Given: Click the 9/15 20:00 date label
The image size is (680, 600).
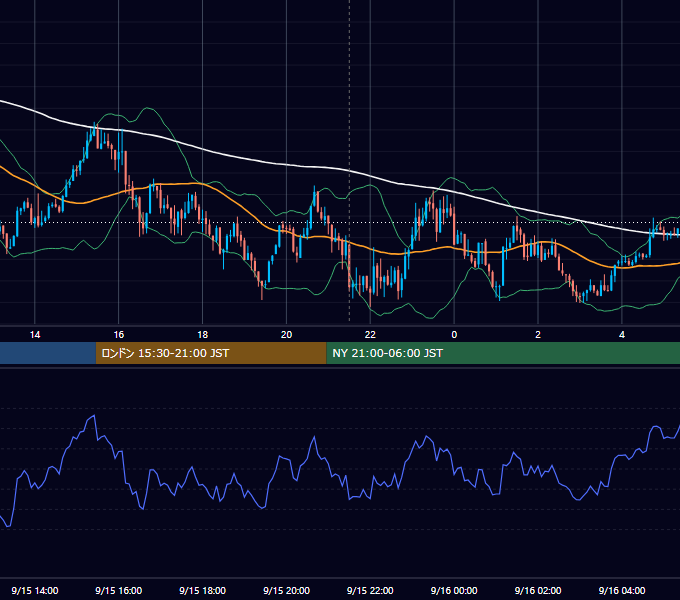Looking at the screenshot, I should [286, 590].
